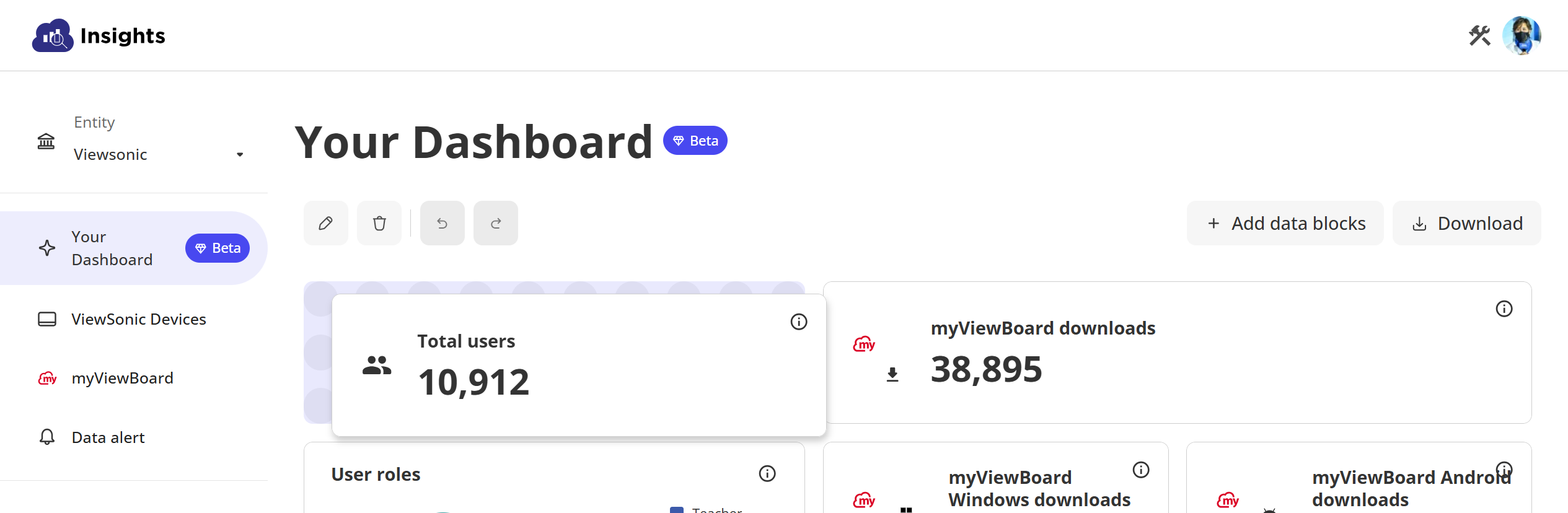Click the myViewBoard downloads title text
The image size is (1568, 513).
tap(1043, 328)
